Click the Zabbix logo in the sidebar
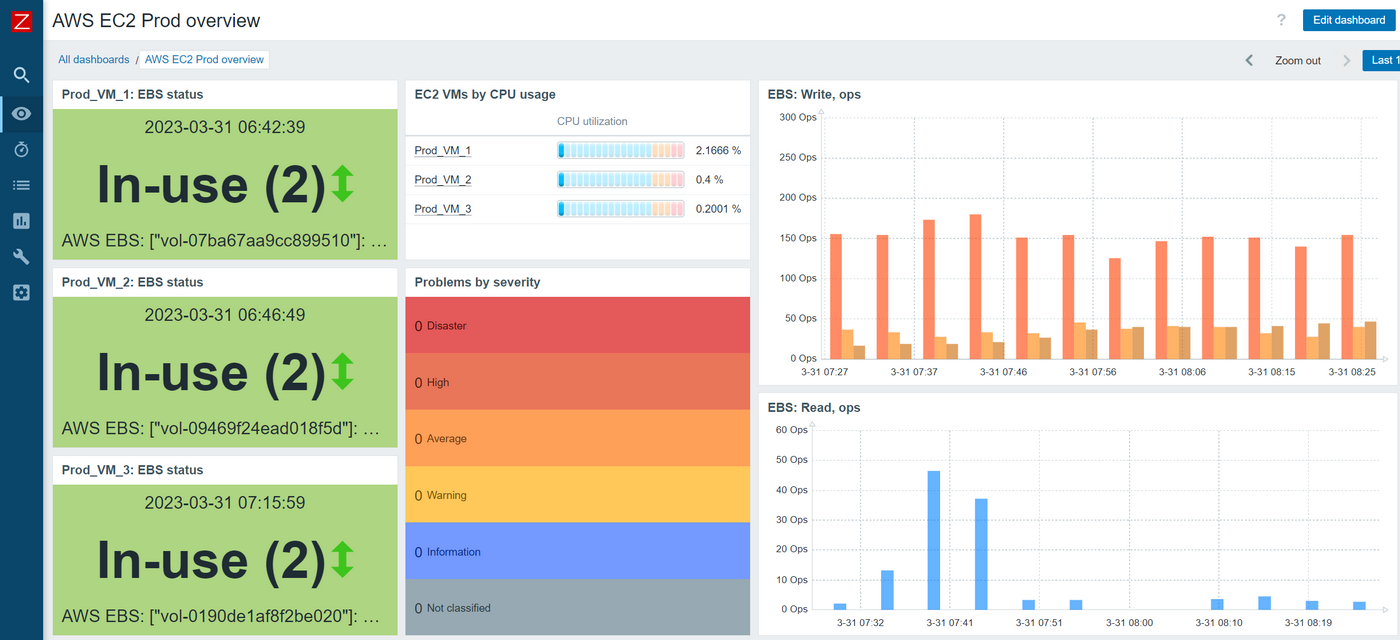Screen dimensions: 1400x640 tap(20, 20)
